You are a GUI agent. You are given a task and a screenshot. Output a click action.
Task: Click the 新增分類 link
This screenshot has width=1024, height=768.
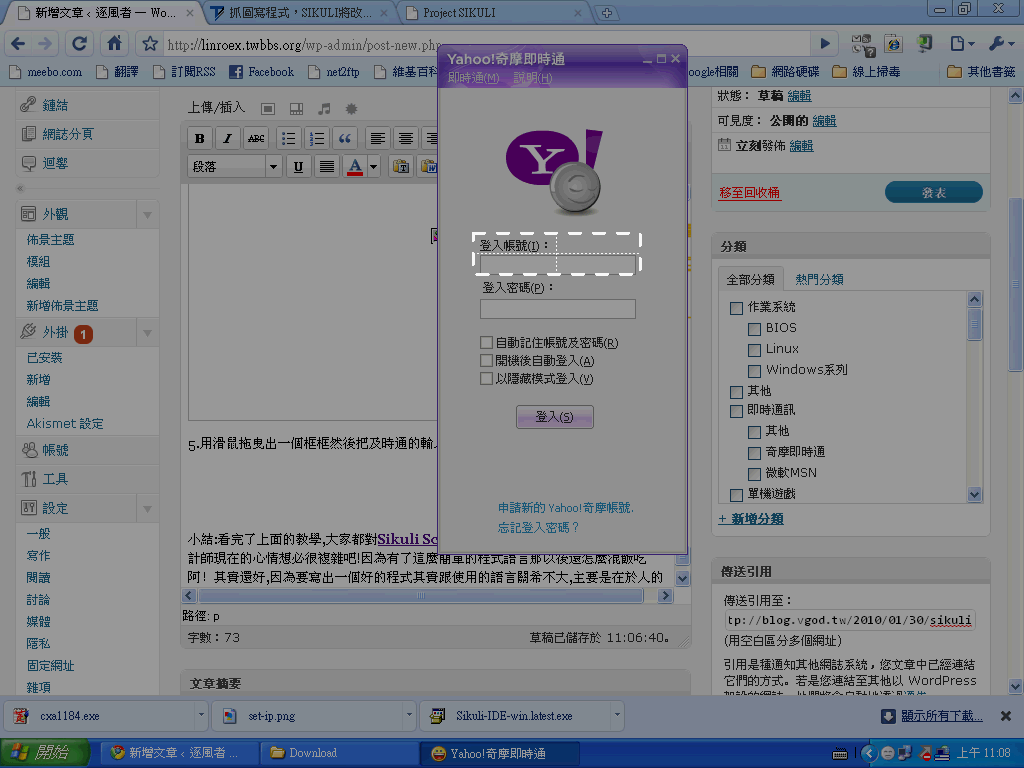click(750, 519)
